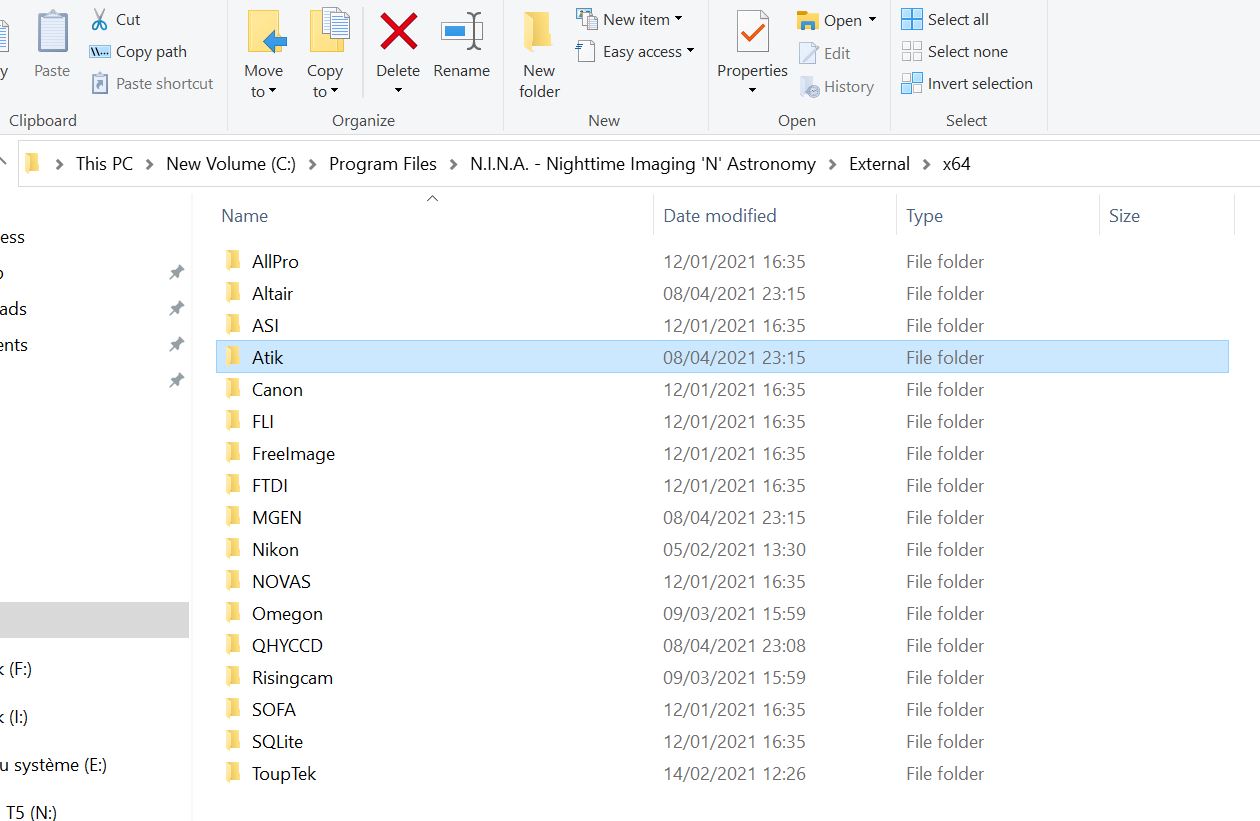Create a New folder
The height and width of the screenshot is (821, 1260).
pos(539,55)
